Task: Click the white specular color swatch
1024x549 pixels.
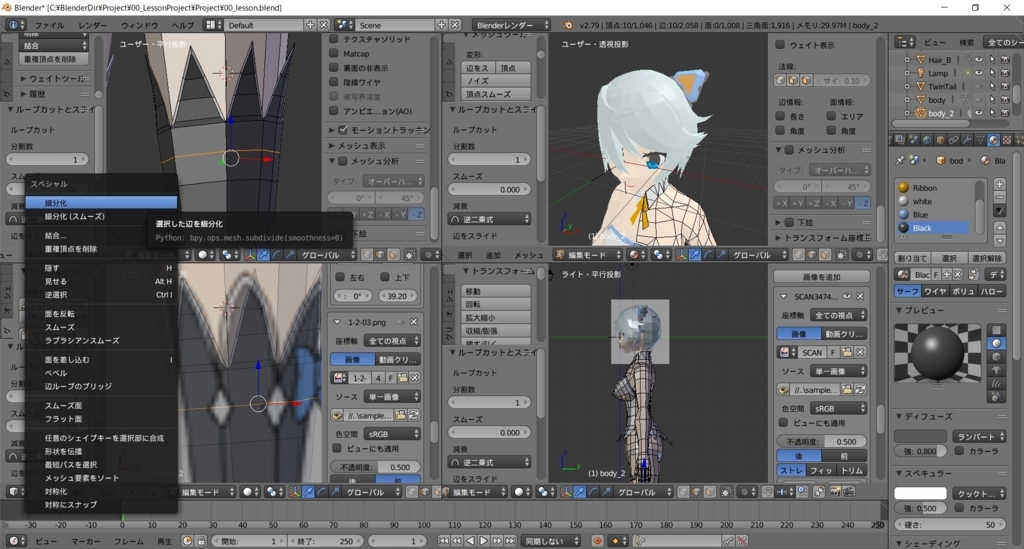Action: pyautogui.click(x=920, y=493)
